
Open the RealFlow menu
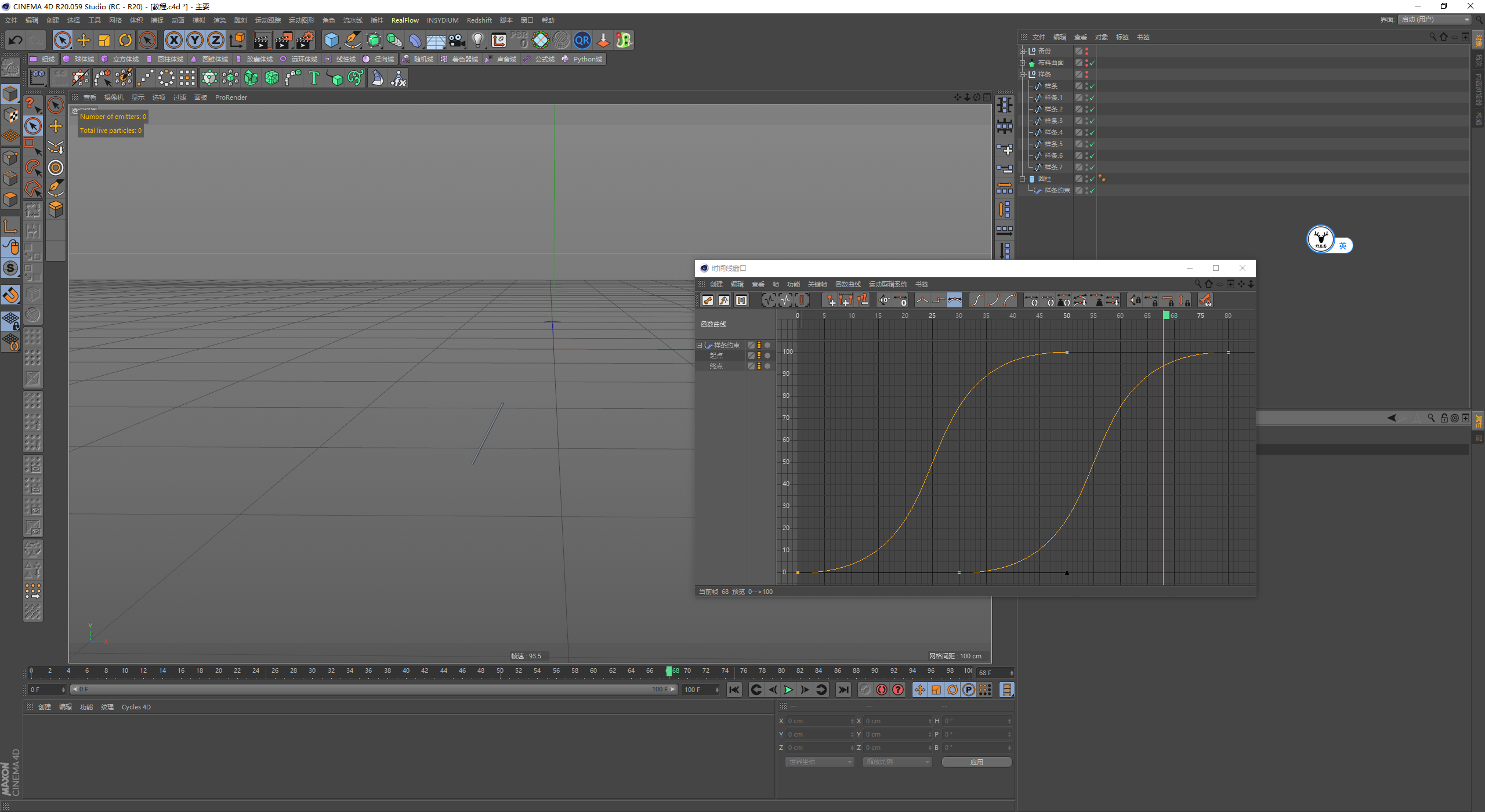tap(404, 20)
